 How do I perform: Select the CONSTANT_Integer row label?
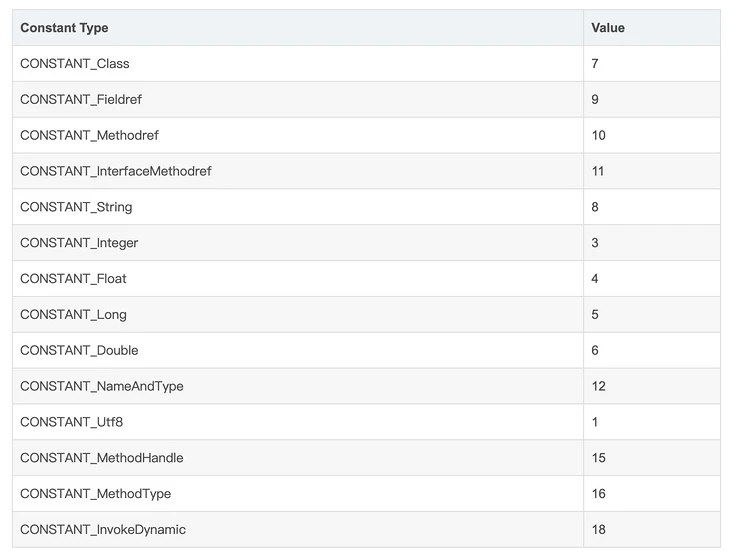click(79, 243)
